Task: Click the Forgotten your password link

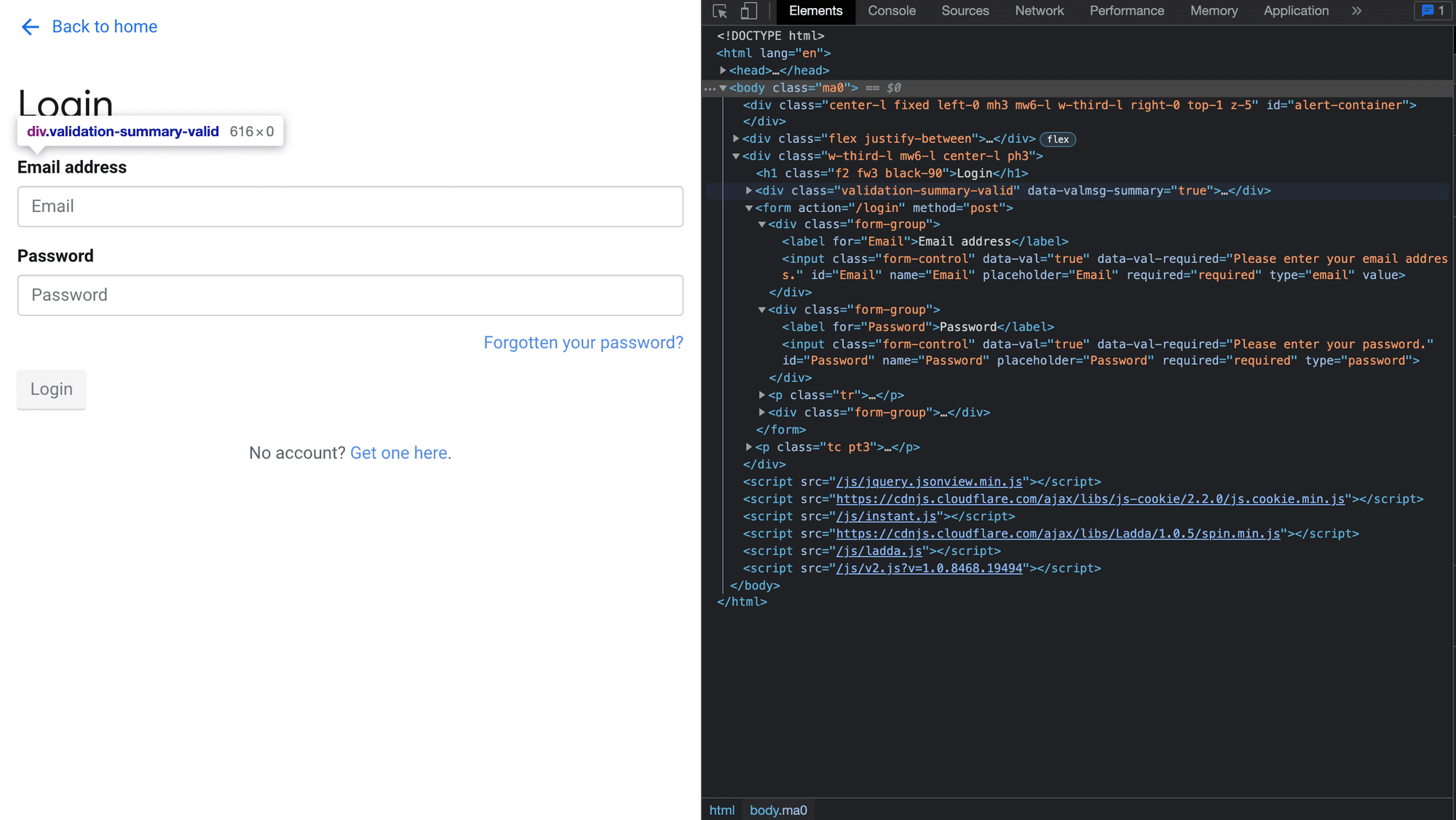Action: click(583, 342)
